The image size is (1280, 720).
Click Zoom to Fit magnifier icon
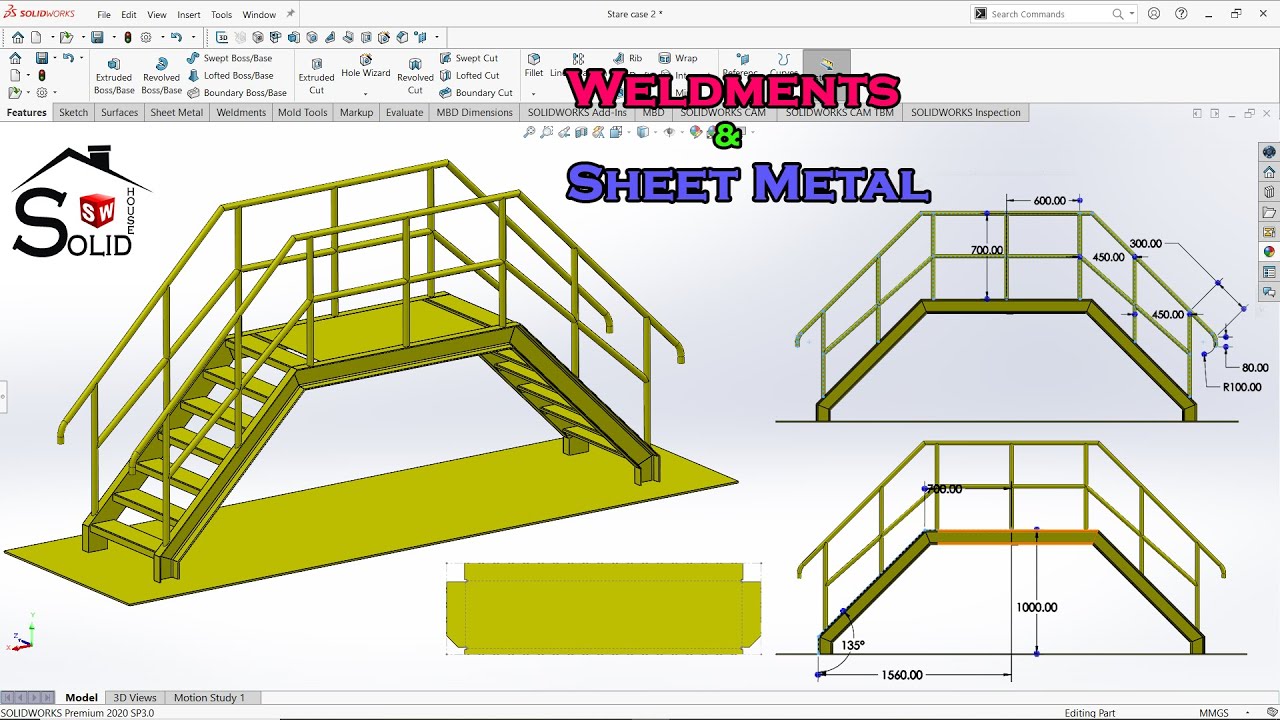[x=529, y=132]
